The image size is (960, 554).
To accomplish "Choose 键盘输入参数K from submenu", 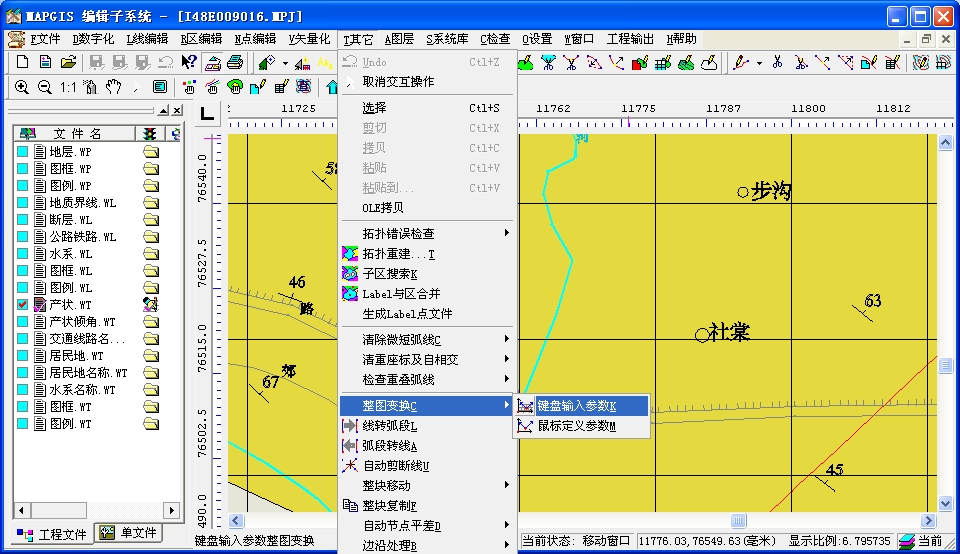I will [582, 406].
